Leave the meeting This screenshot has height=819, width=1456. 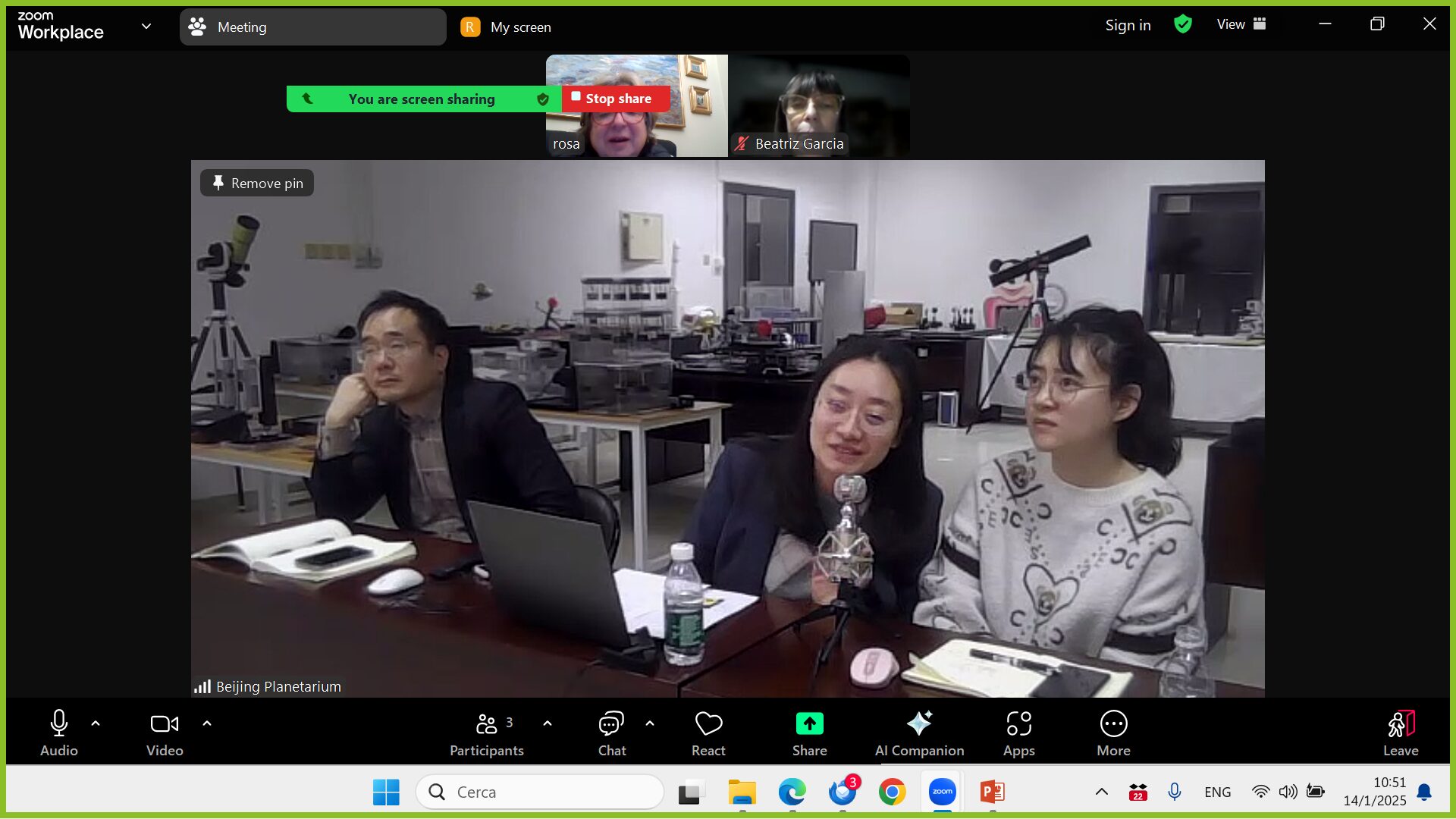1401,733
